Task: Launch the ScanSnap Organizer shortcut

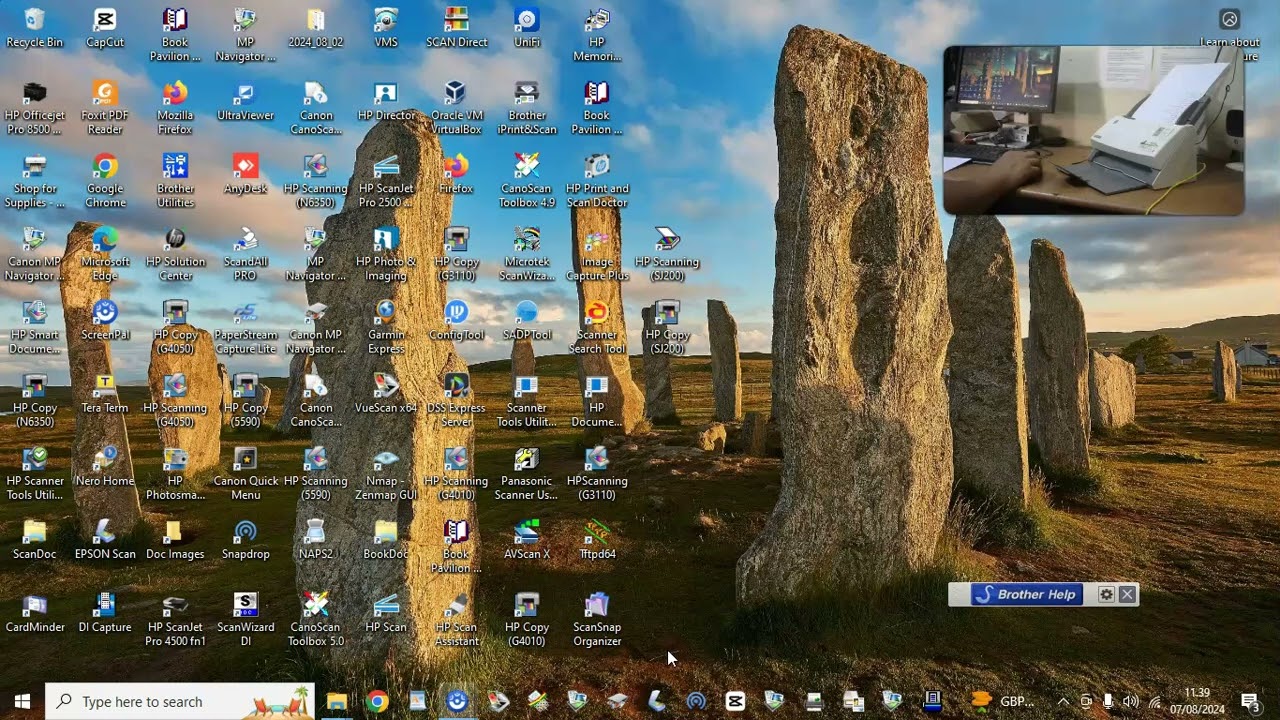Action: [597, 619]
